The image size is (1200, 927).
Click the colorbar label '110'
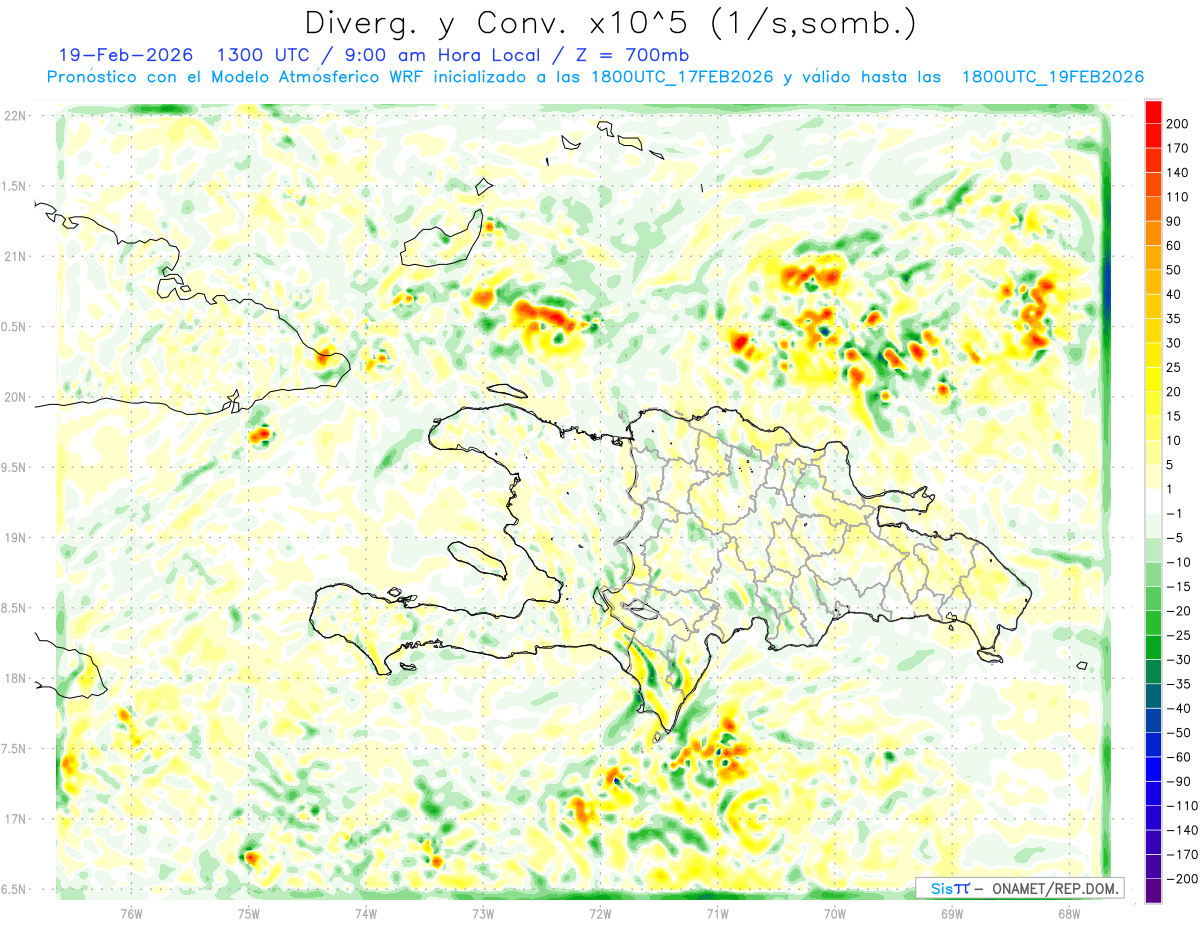pos(1179,197)
